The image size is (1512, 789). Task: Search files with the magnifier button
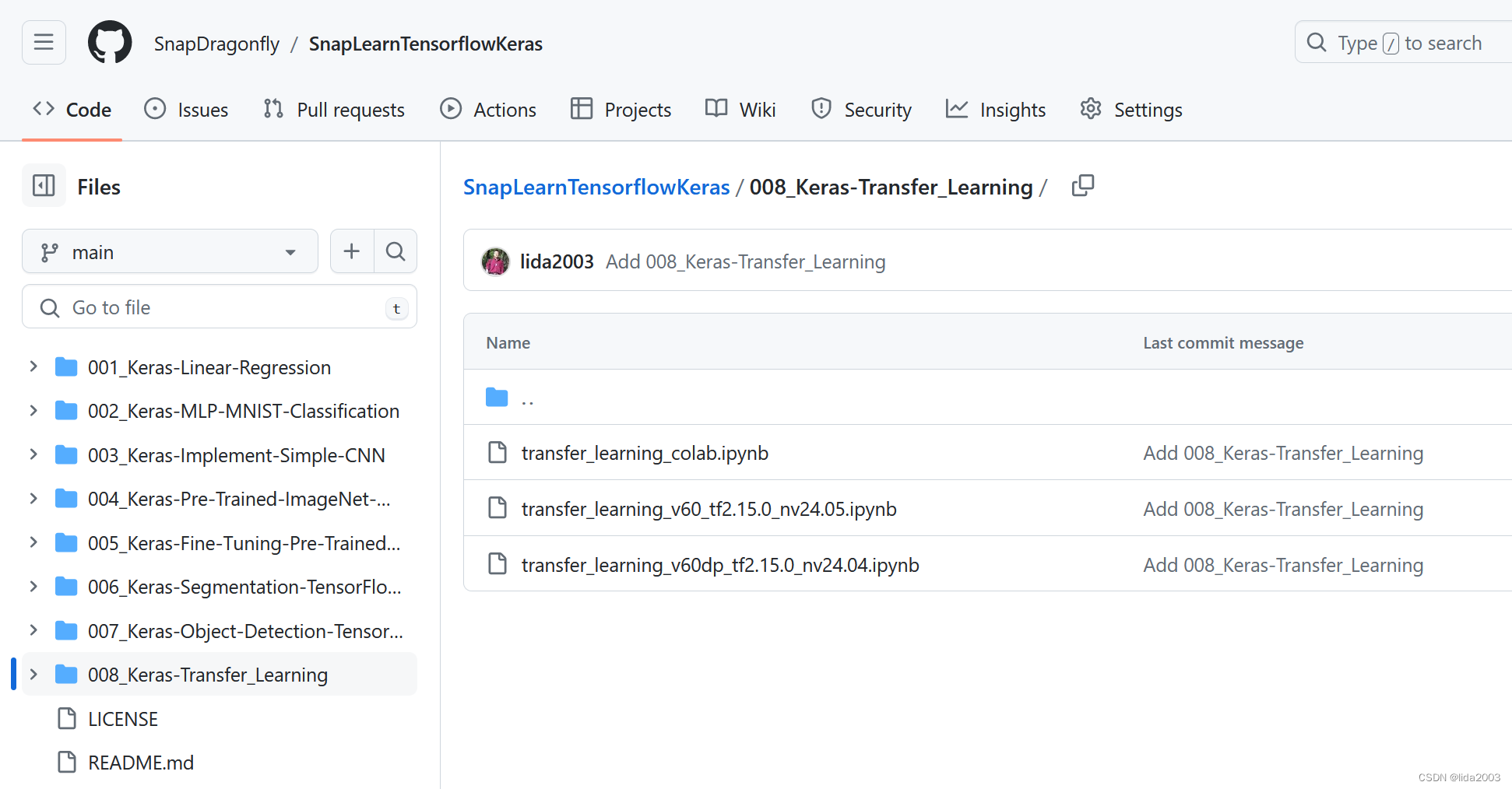(396, 251)
